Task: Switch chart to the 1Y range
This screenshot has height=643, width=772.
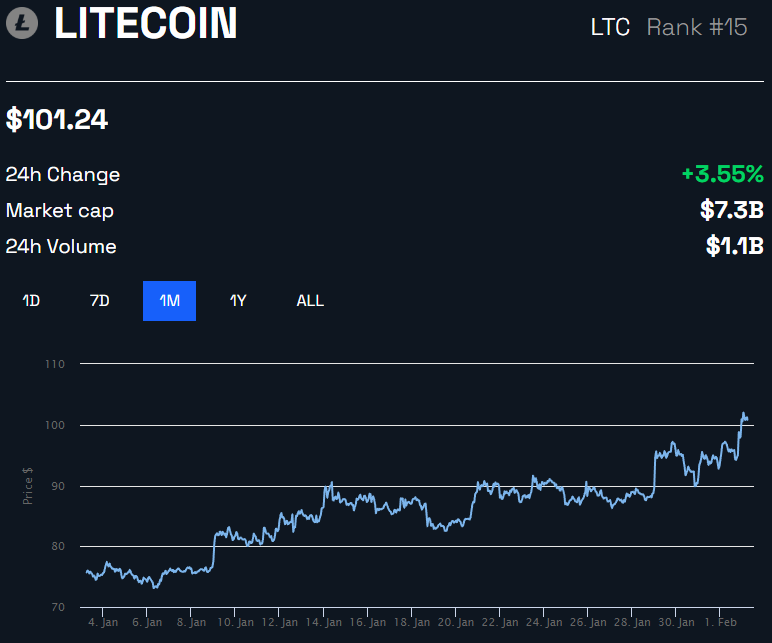Action: point(238,300)
